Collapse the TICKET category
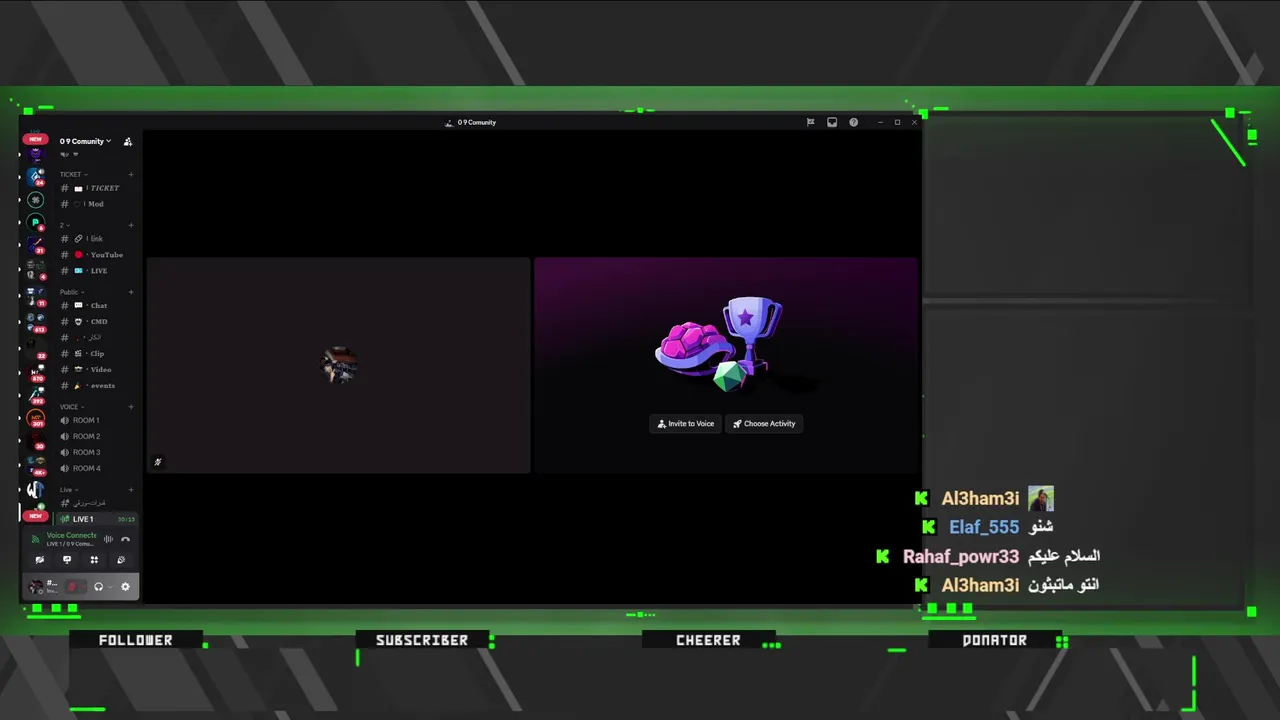The image size is (1280, 720). 73,174
